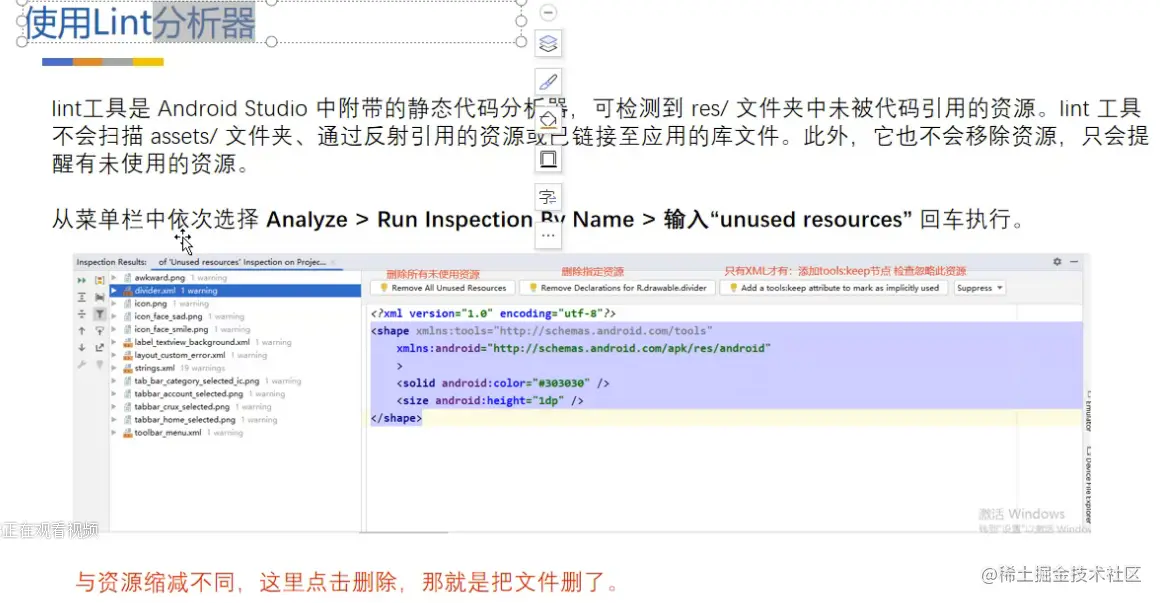Open the text conversion 字 tool
This screenshot has width=1160, height=603.
point(548,197)
